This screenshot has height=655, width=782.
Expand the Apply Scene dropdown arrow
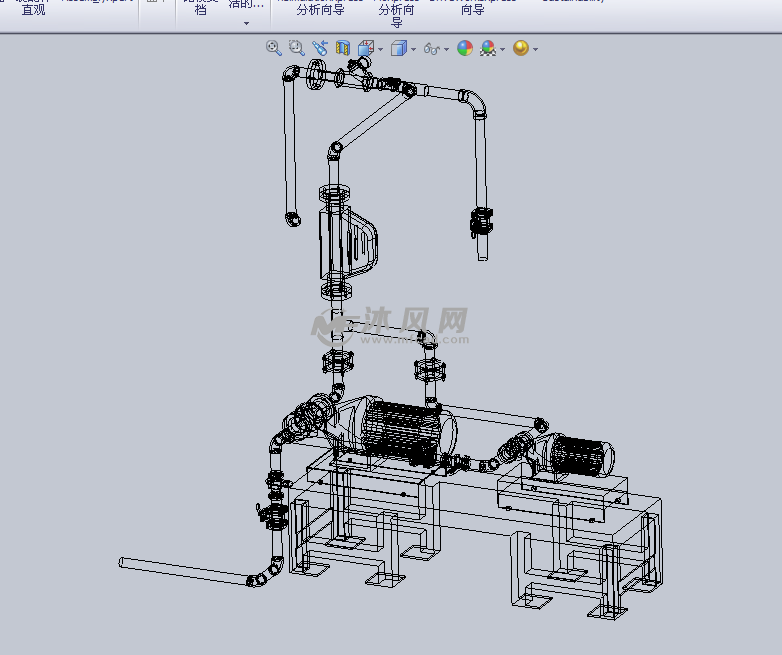pos(502,49)
